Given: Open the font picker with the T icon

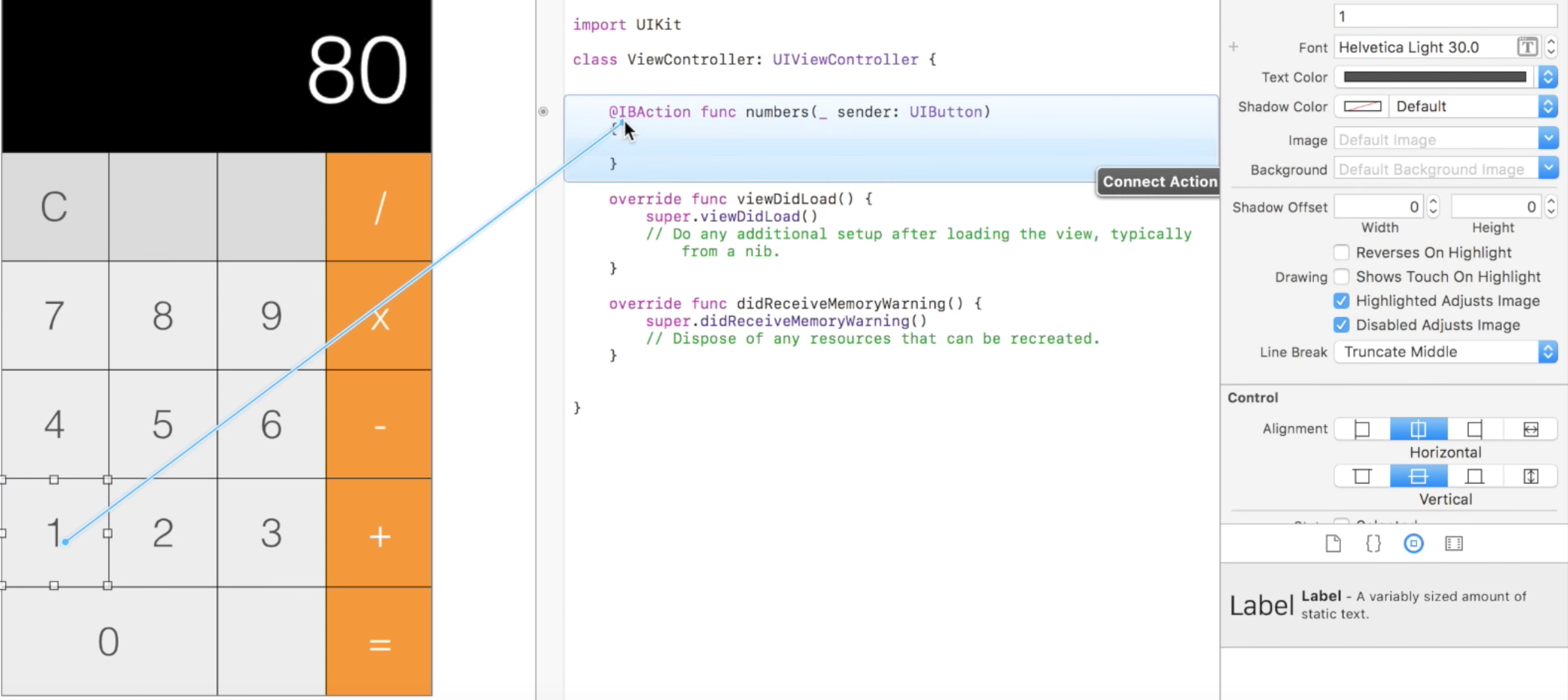Looking at the screenshot, I should [1527, 46].
